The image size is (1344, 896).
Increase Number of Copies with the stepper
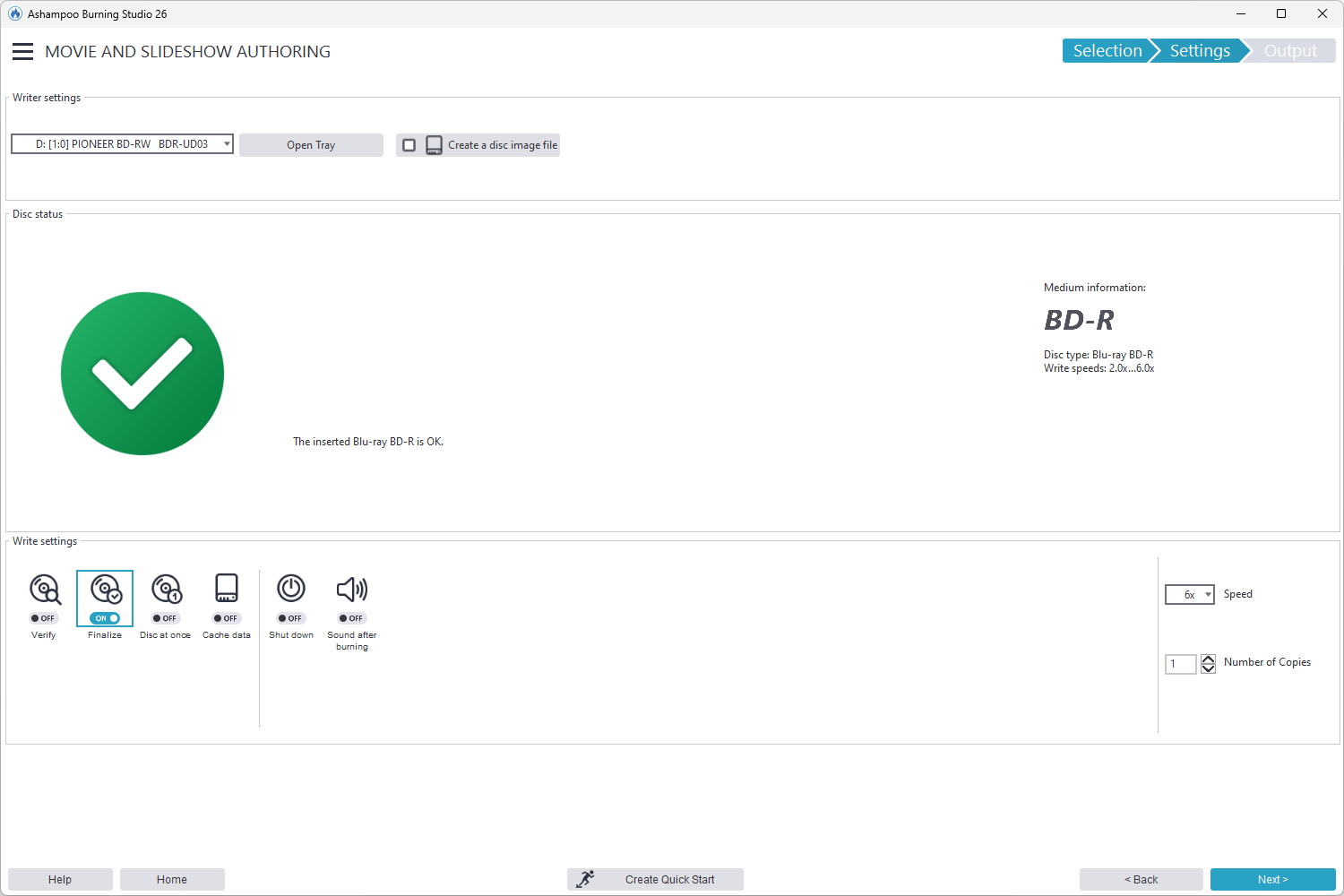click(1208, 659)
